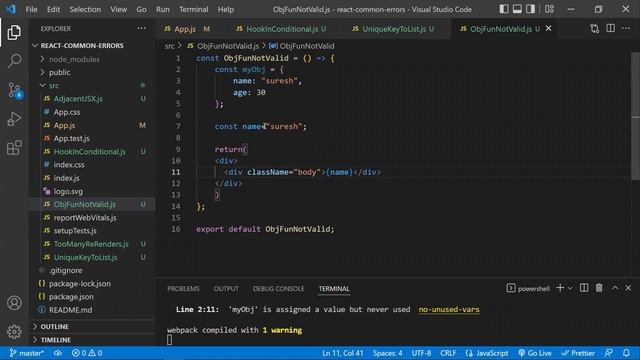This screenshot has width=640, height=360.
Task: Expand the public folder
Action: (92, 72)
